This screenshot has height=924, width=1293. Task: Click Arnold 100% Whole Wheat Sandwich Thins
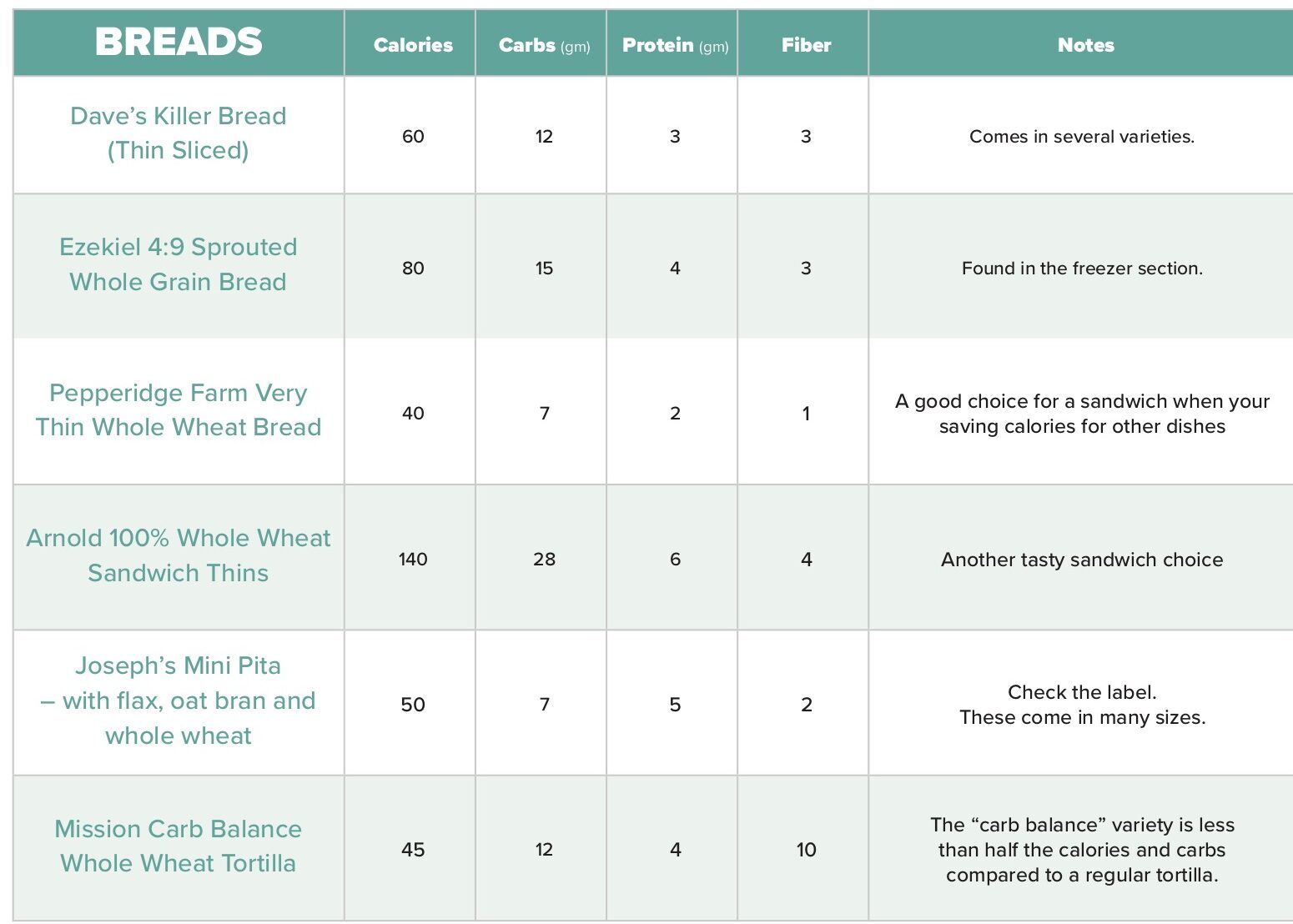(x=179, y=555)
